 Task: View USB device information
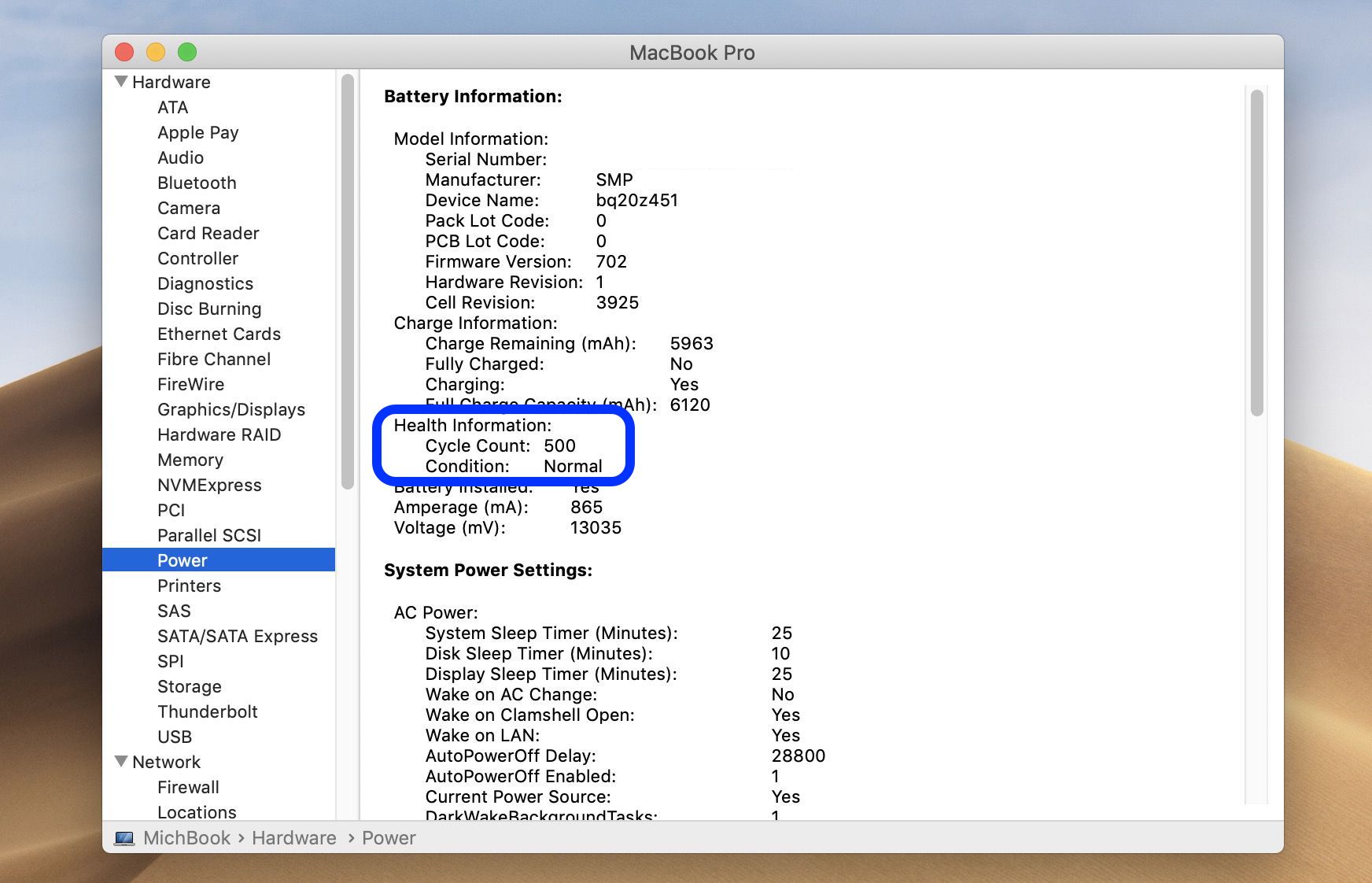(x=174, y=737)
